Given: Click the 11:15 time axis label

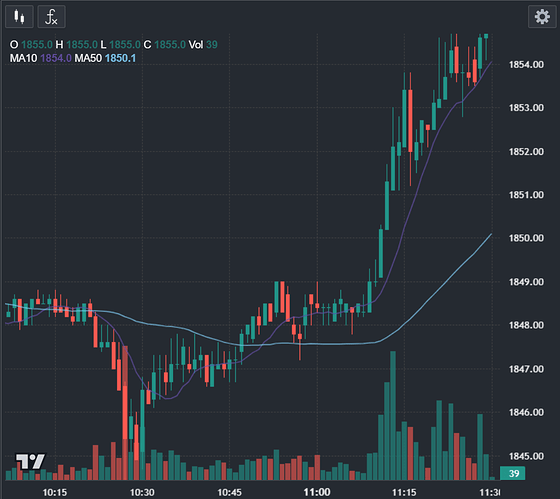Looking at the screenshot, I should pos(404,492).
